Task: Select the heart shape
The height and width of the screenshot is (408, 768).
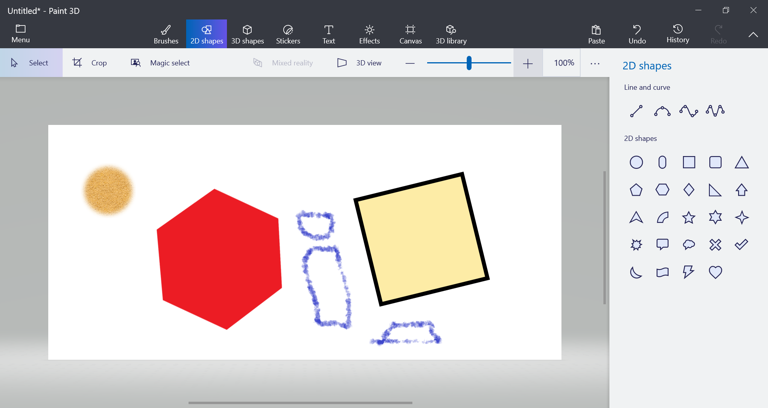Action: tap(715, 272)
